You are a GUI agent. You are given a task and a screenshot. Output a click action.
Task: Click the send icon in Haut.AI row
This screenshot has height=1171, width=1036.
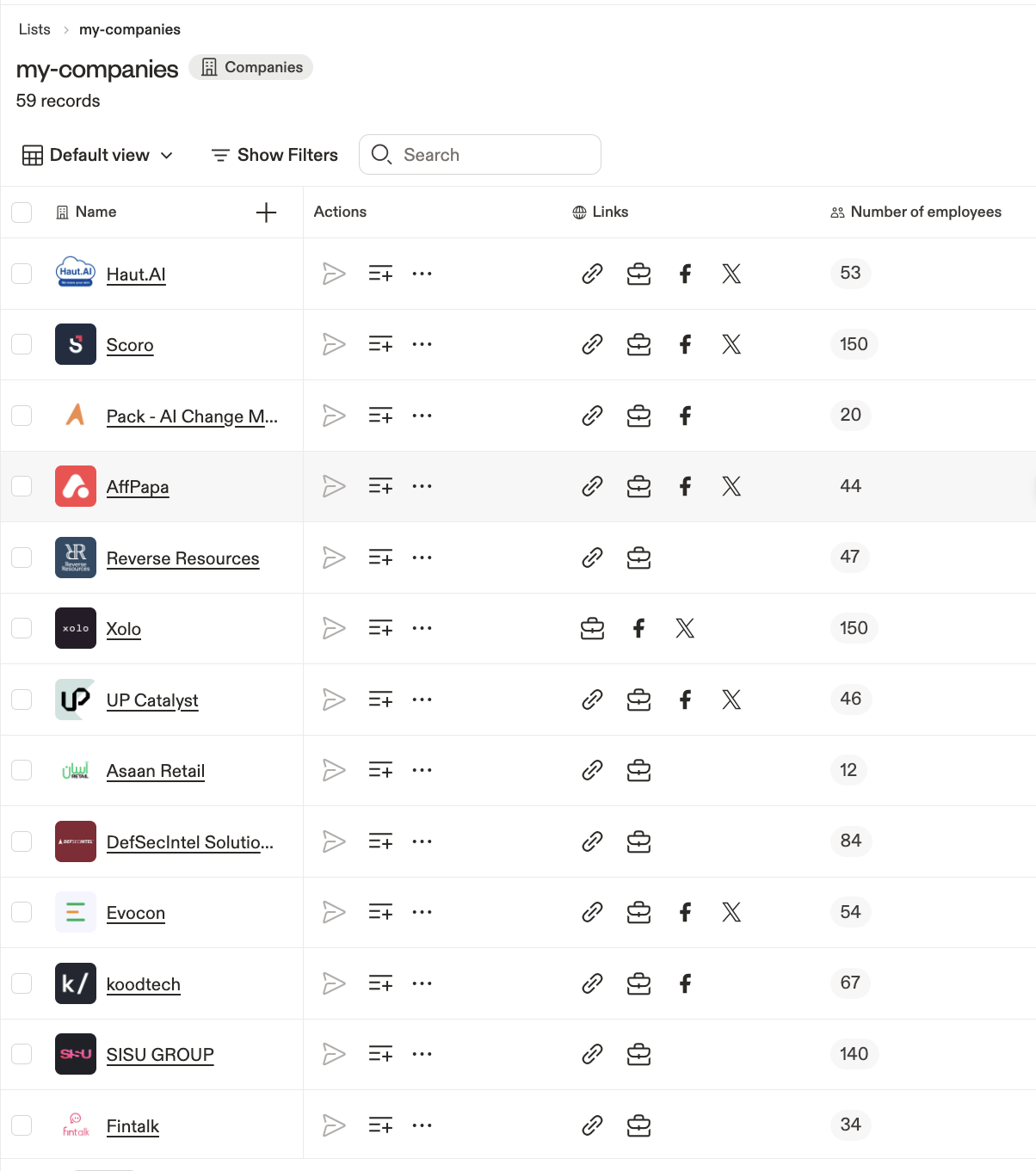(x=334, y=274)
